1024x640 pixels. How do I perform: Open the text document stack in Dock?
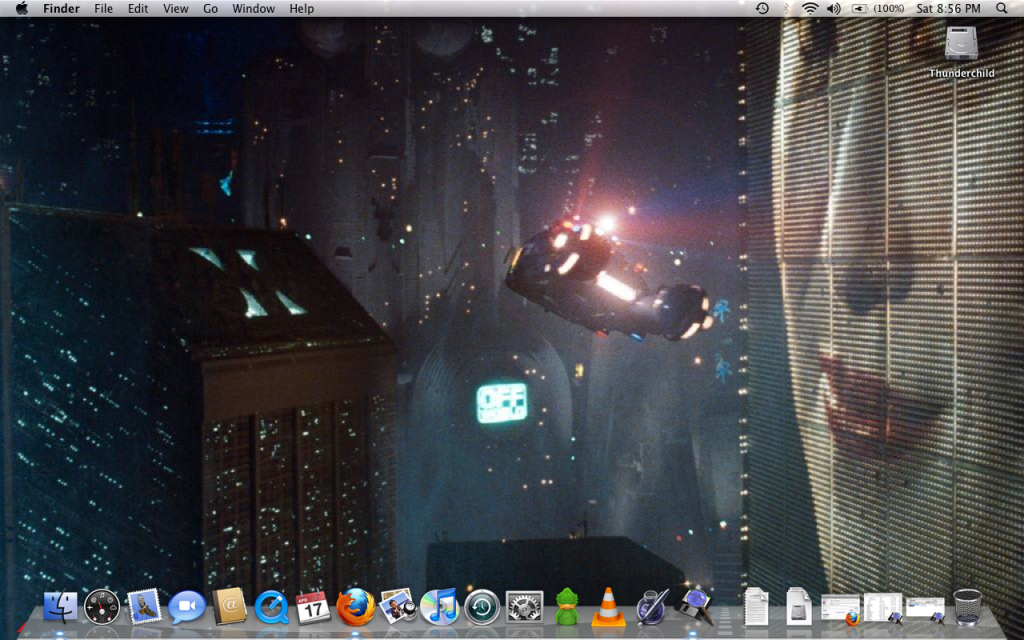756,607
